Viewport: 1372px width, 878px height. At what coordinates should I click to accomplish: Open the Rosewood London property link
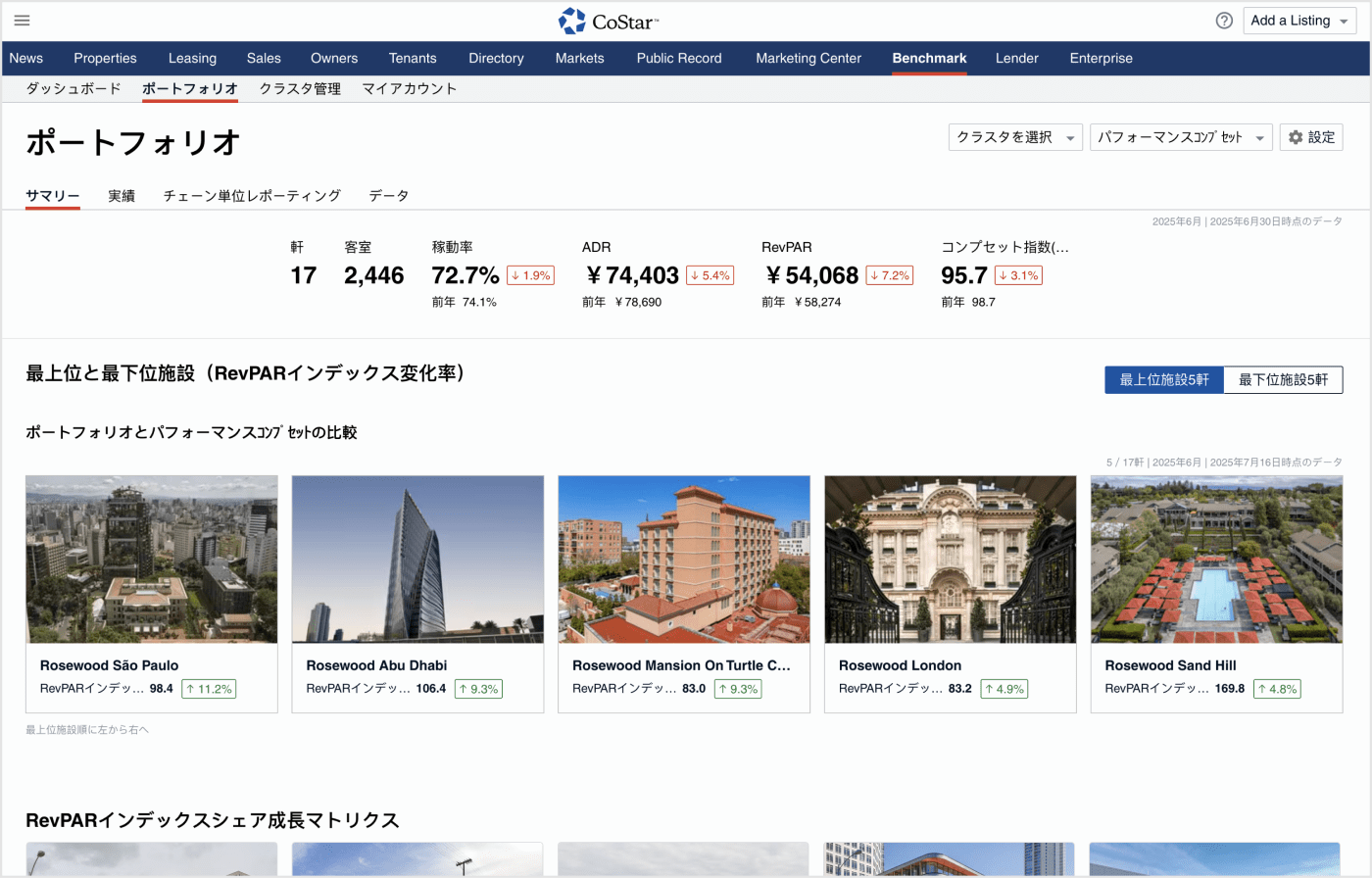click(x=900, y=665)
